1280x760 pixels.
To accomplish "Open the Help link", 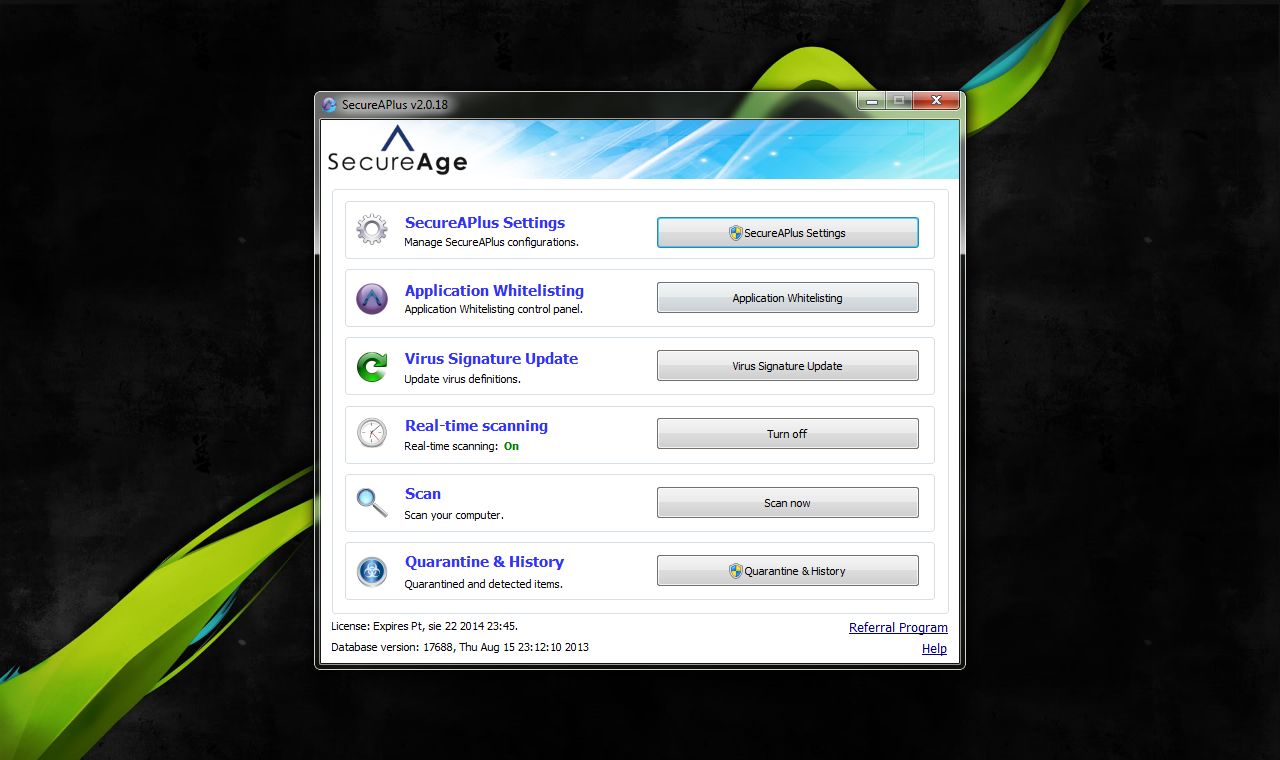I will point(934,649).
